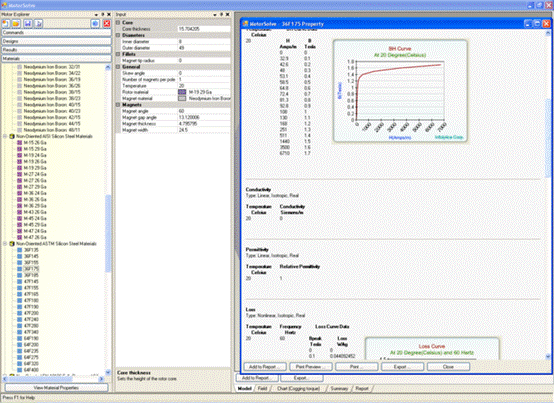
Task: Select M-19 29 Ga steel material
Action: coord(35,168)
